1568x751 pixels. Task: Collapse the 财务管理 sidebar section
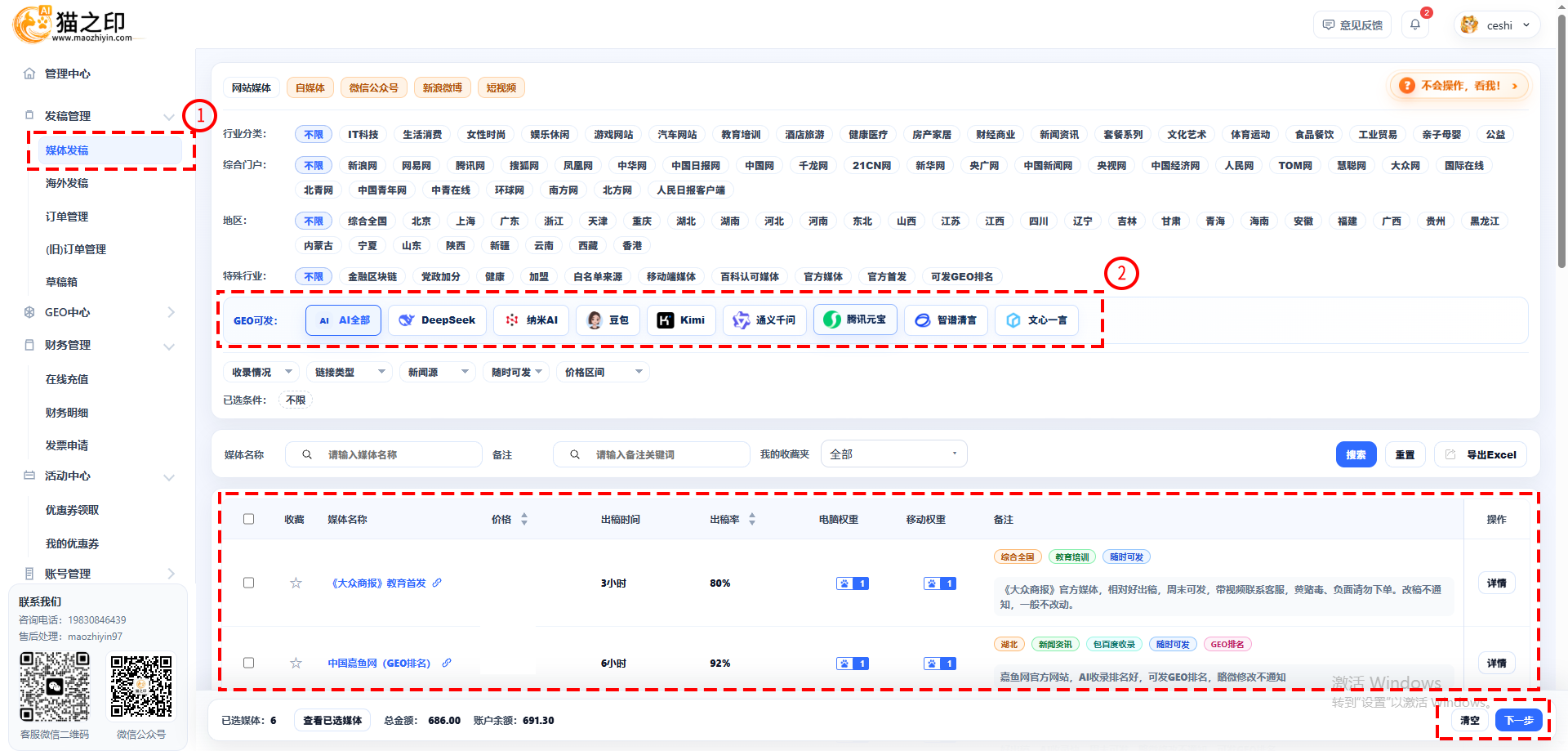(x=169, y=346)
